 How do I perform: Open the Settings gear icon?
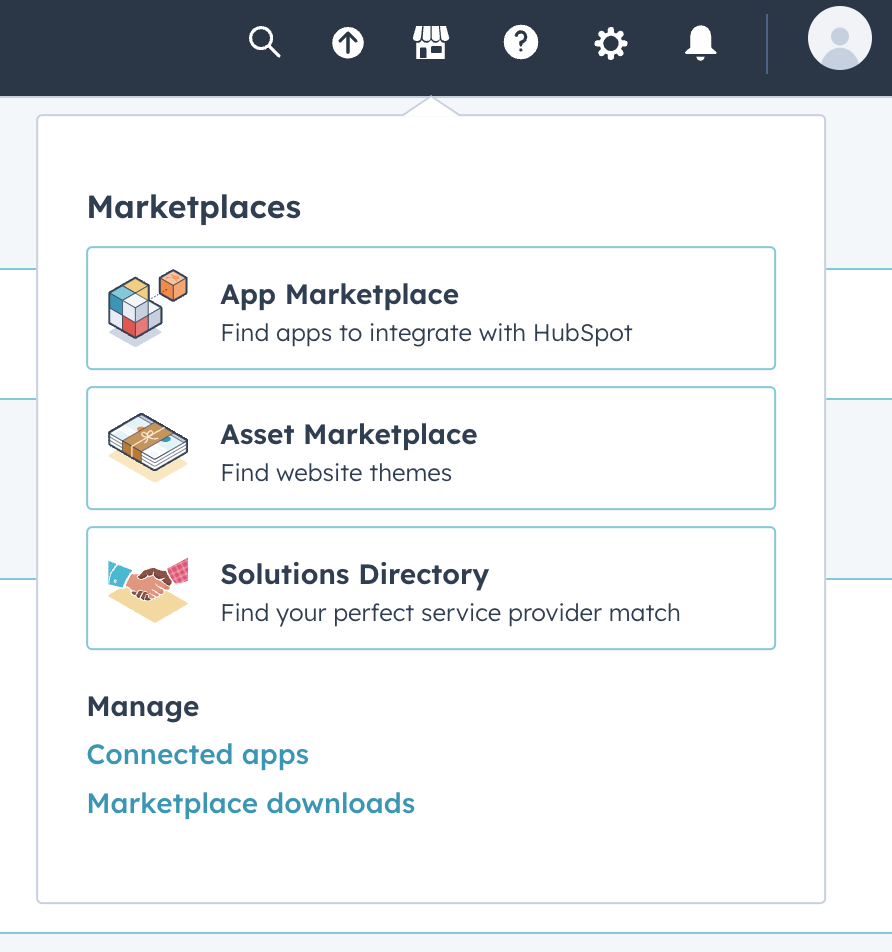[610, 43]
